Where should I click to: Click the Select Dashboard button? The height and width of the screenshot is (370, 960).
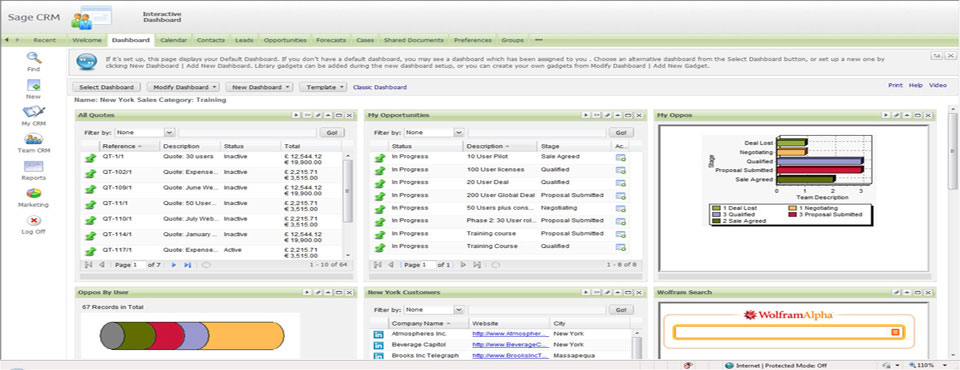(x=107, y=88)
